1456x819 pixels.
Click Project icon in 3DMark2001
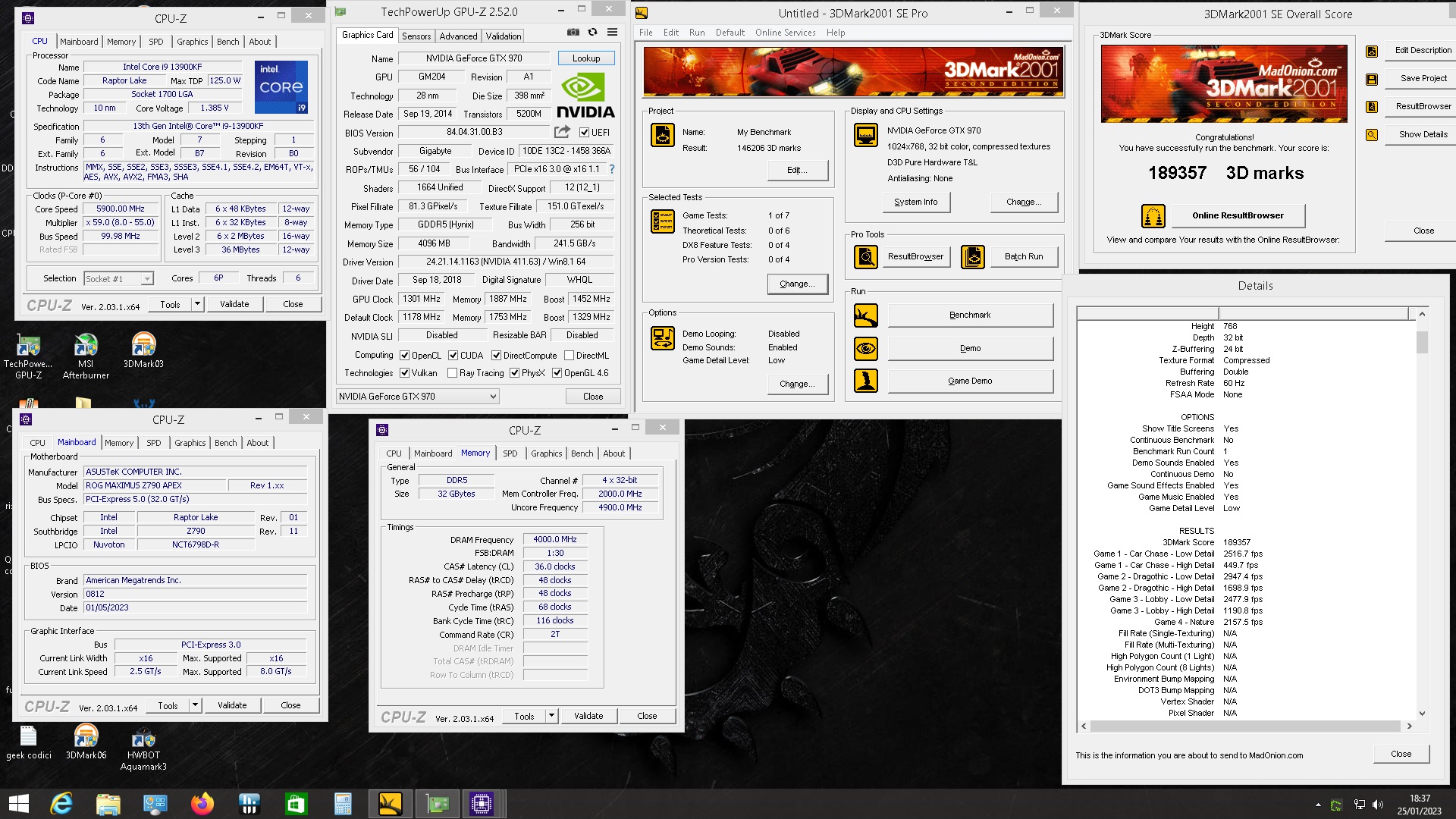coord(663,135)
